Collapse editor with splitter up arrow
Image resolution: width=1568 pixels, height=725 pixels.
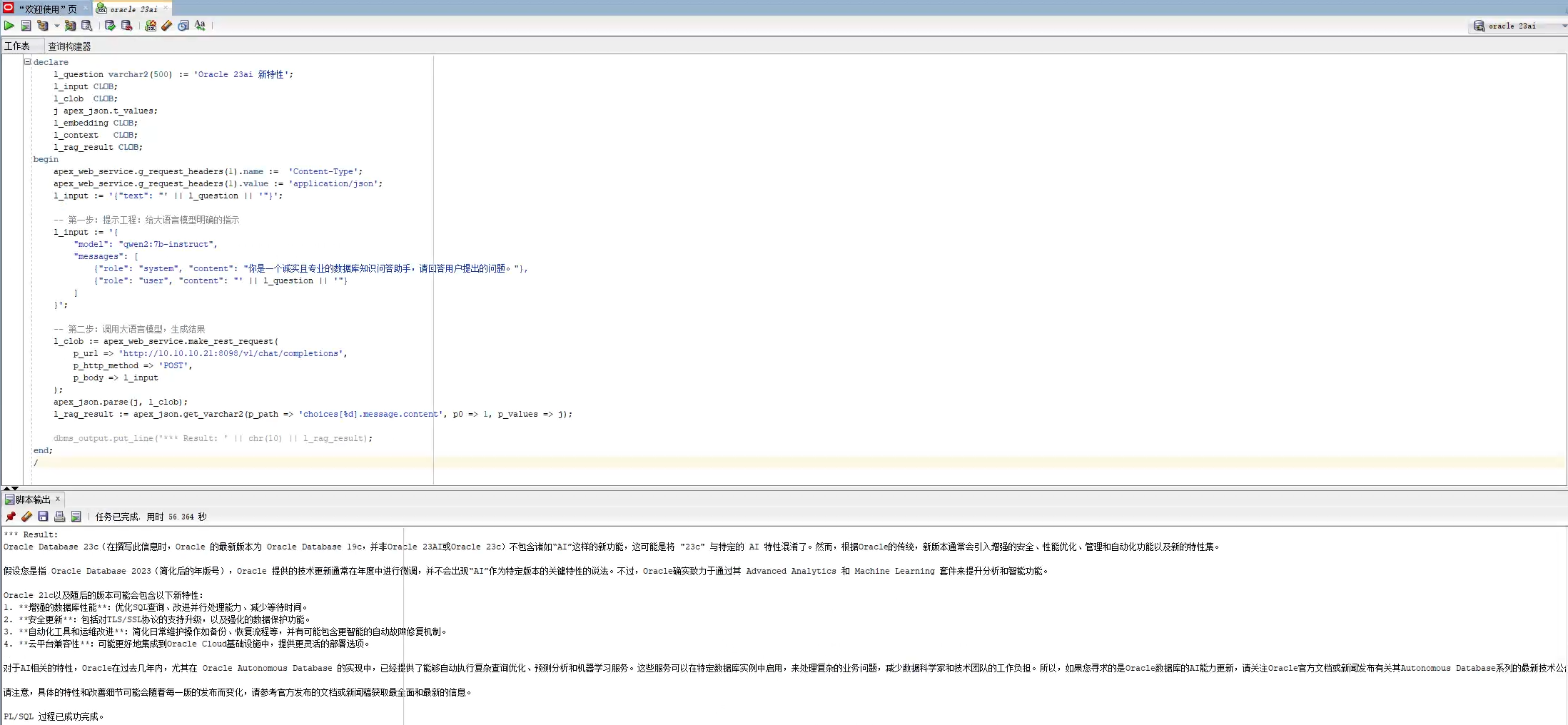pyautogui.click(x=6, y=488)
